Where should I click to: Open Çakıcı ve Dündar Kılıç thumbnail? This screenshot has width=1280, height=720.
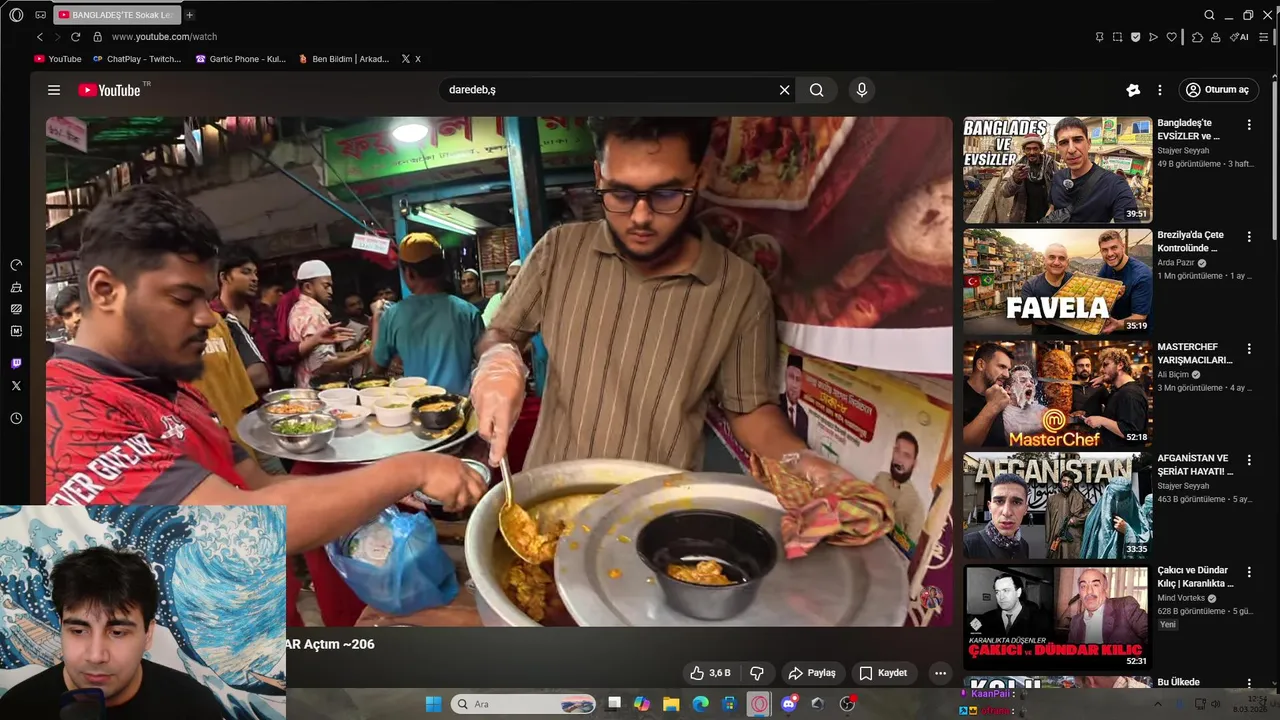coord(1057,618)
